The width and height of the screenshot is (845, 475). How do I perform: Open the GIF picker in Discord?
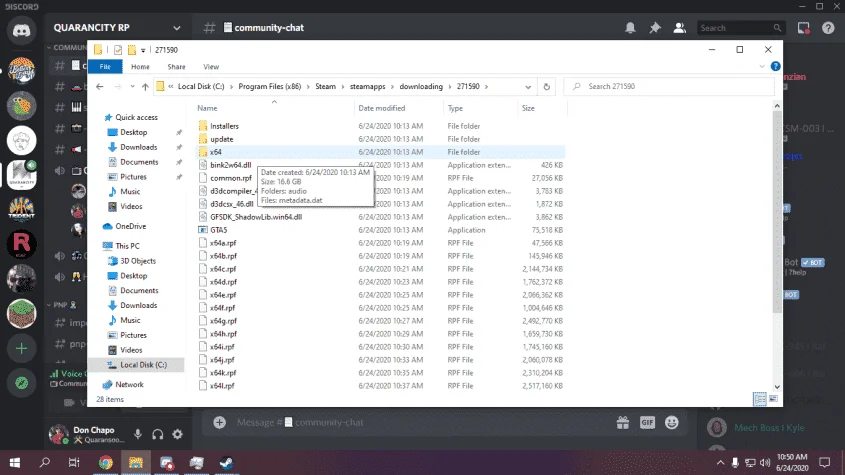point(647,423)
